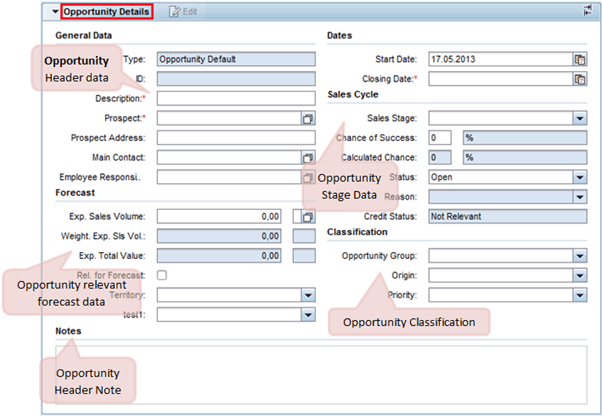Expand the Priority dropdown list
Image resolution: width=602 pixels, height=416 pixels.
(x=579, y=295)
